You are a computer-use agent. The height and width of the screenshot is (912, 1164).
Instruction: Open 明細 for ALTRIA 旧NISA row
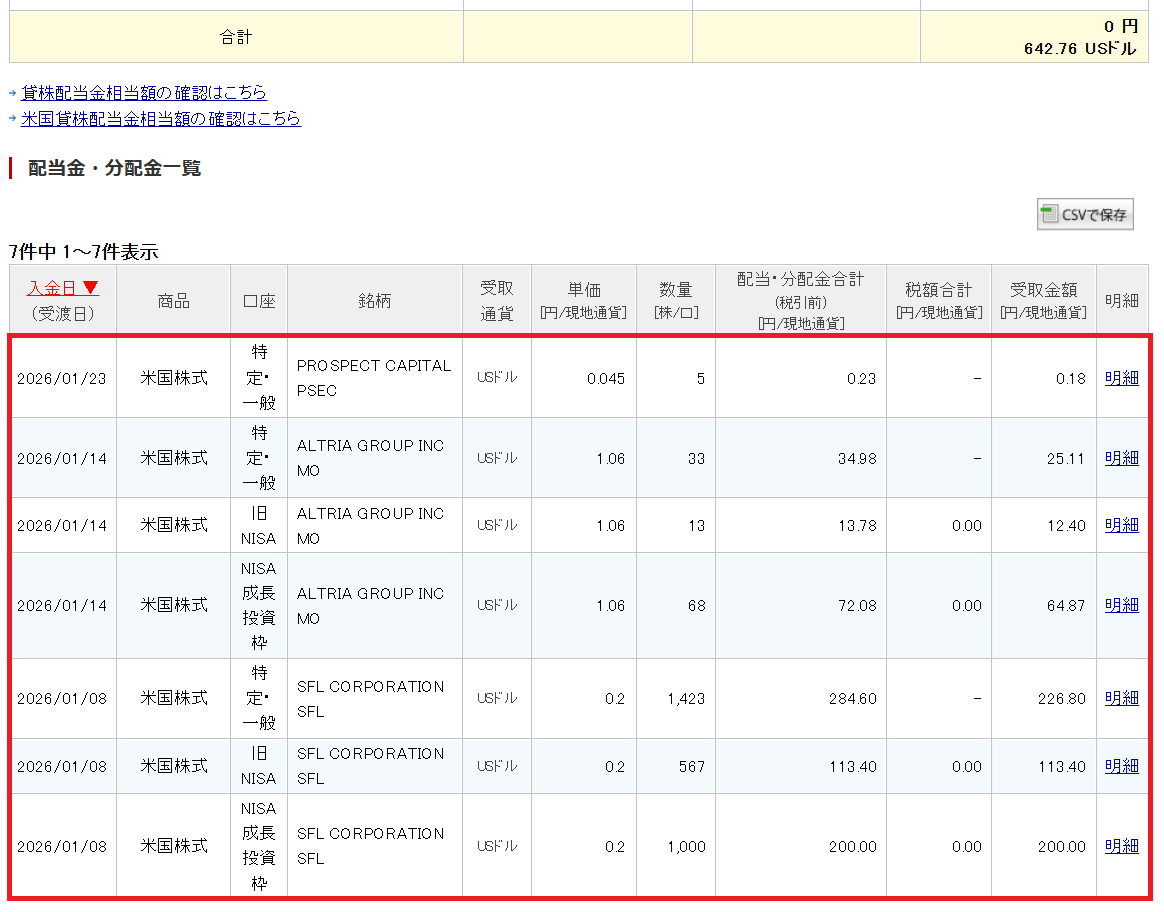[1121, 525]
